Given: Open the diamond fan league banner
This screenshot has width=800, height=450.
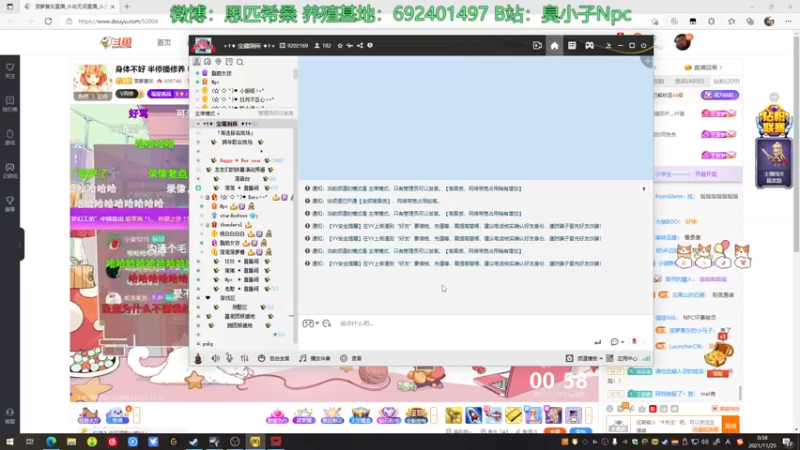Looking at the screenshot, I should click(x=774, y=145).
